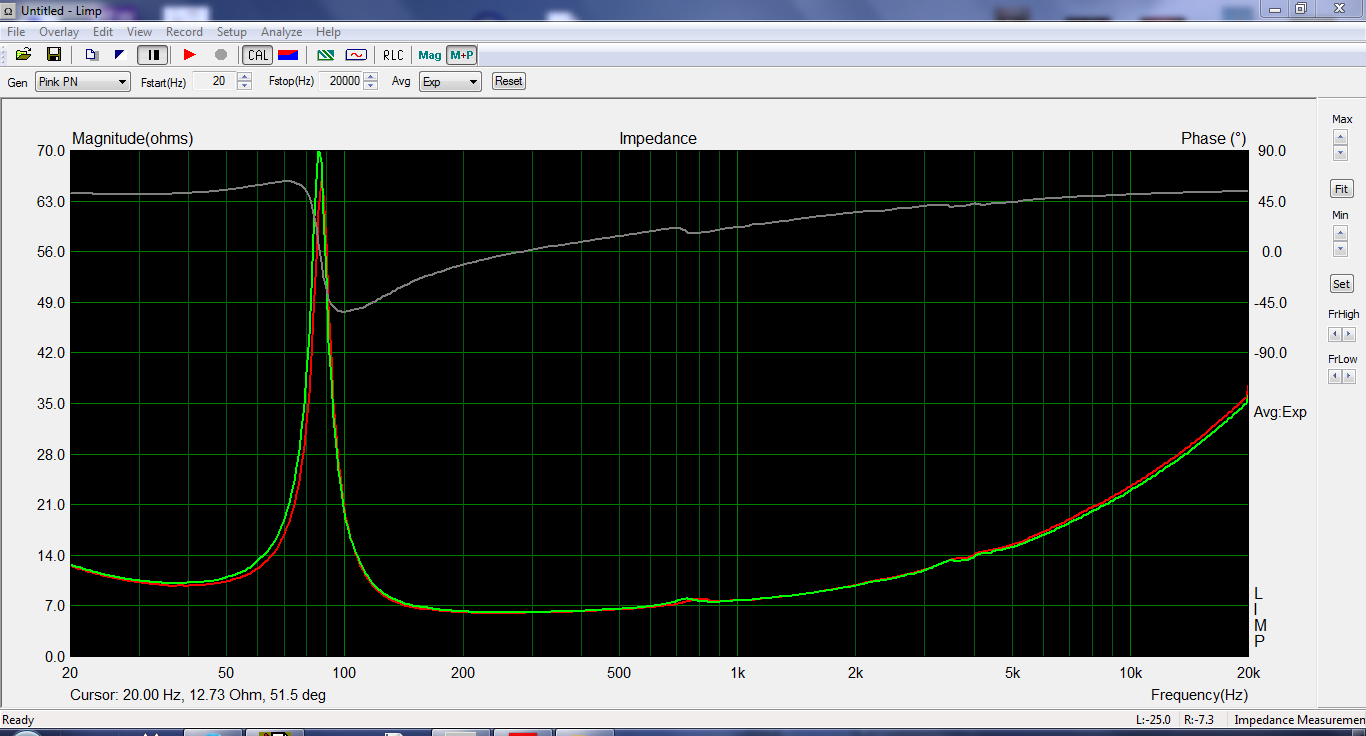Image resolution: width=1366 pixels, height=736 pixels.
Task: Open the Edit menu
Action: click(103, 32)
